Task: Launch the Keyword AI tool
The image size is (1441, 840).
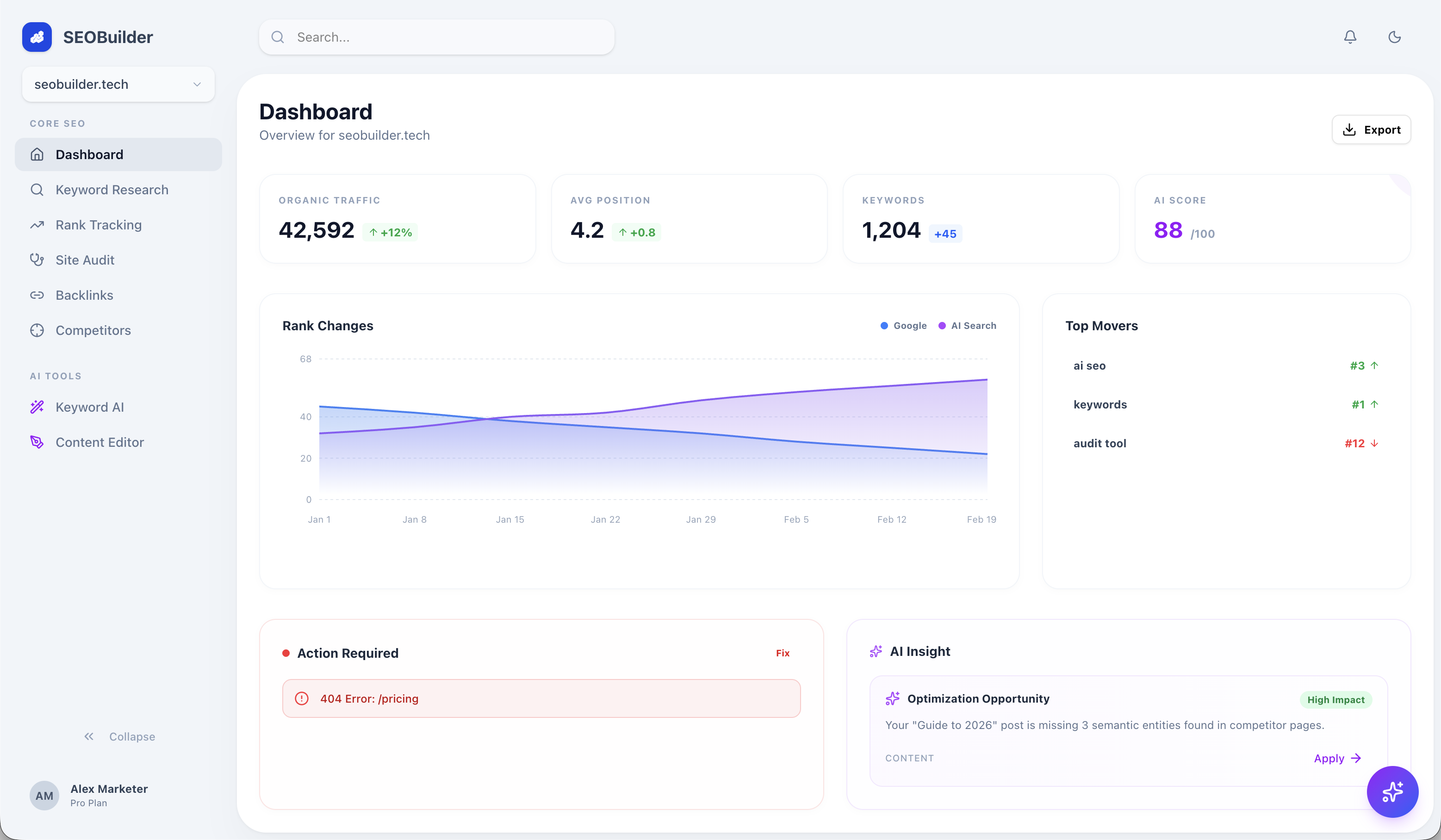Action: pyautogui.click(x=90, y=407)
